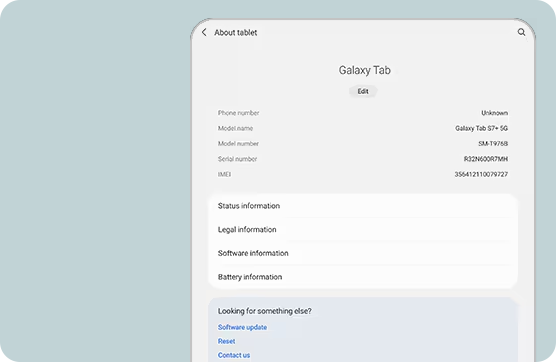The height and width of the screenshot is (362, 556).
Task: Open search with the magnifier icon
Action: coord(521,32)
